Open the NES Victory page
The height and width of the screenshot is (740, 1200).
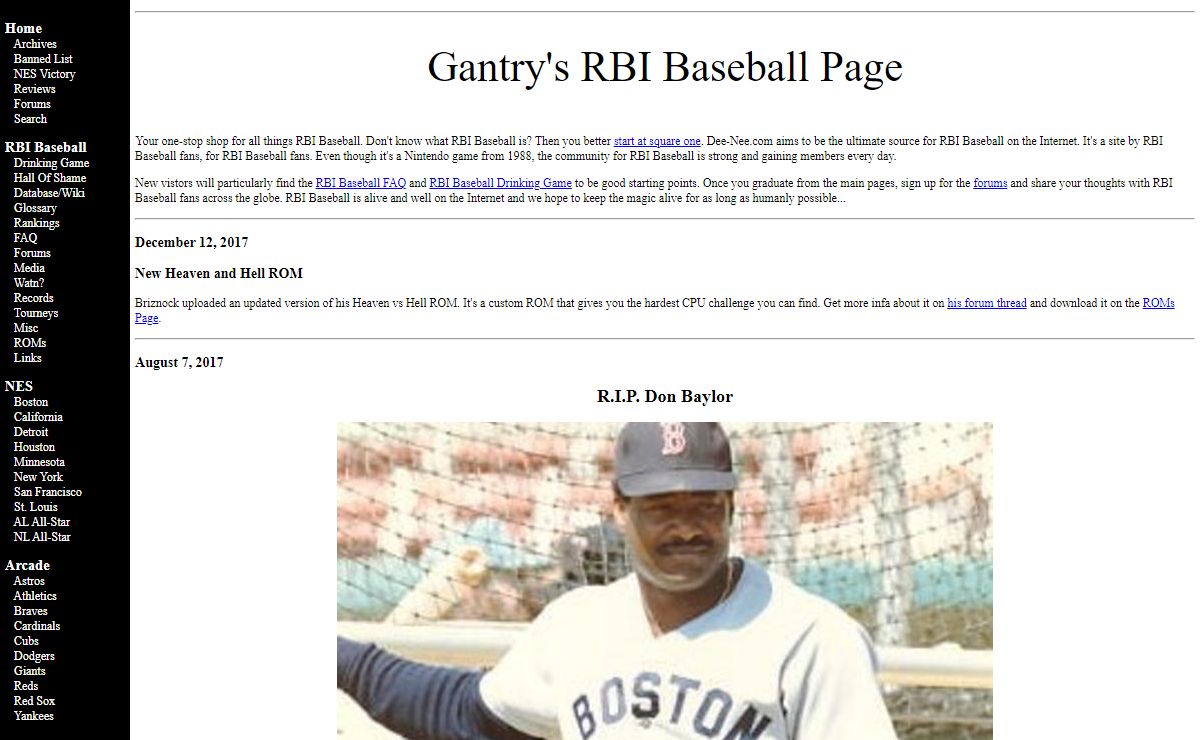pyautogui.click(x=44, y=74)
